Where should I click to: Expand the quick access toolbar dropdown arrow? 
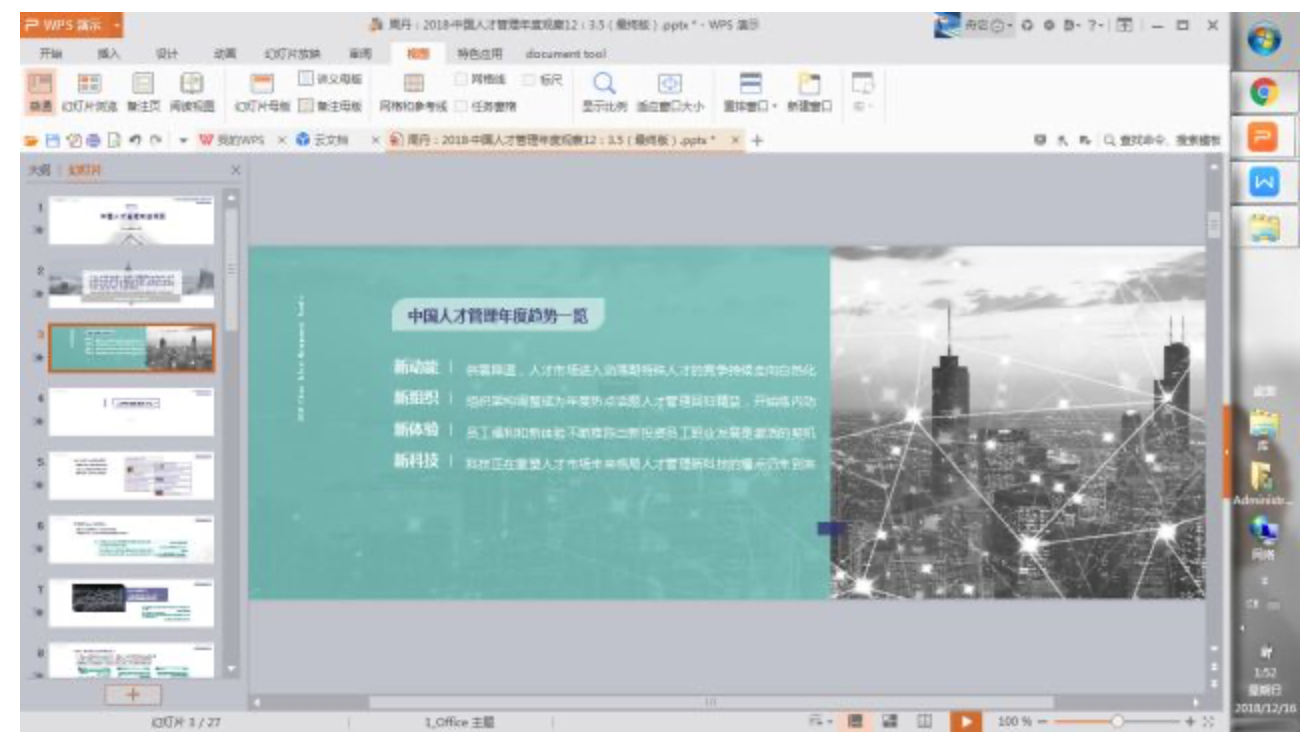click(184, 141)
